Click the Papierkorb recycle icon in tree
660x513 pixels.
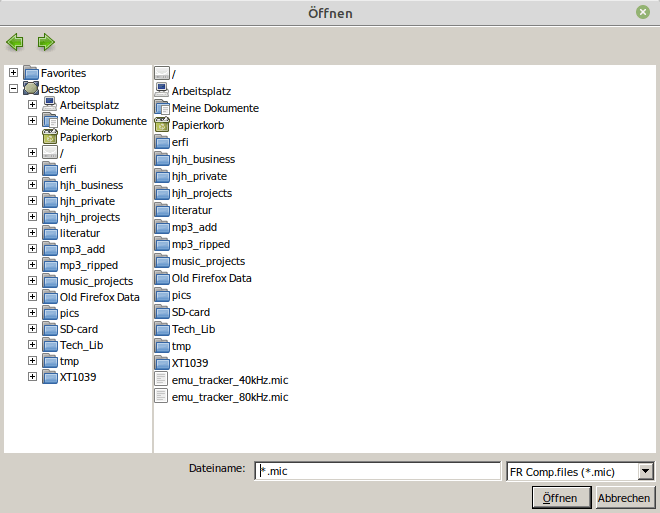click(50, 137)
